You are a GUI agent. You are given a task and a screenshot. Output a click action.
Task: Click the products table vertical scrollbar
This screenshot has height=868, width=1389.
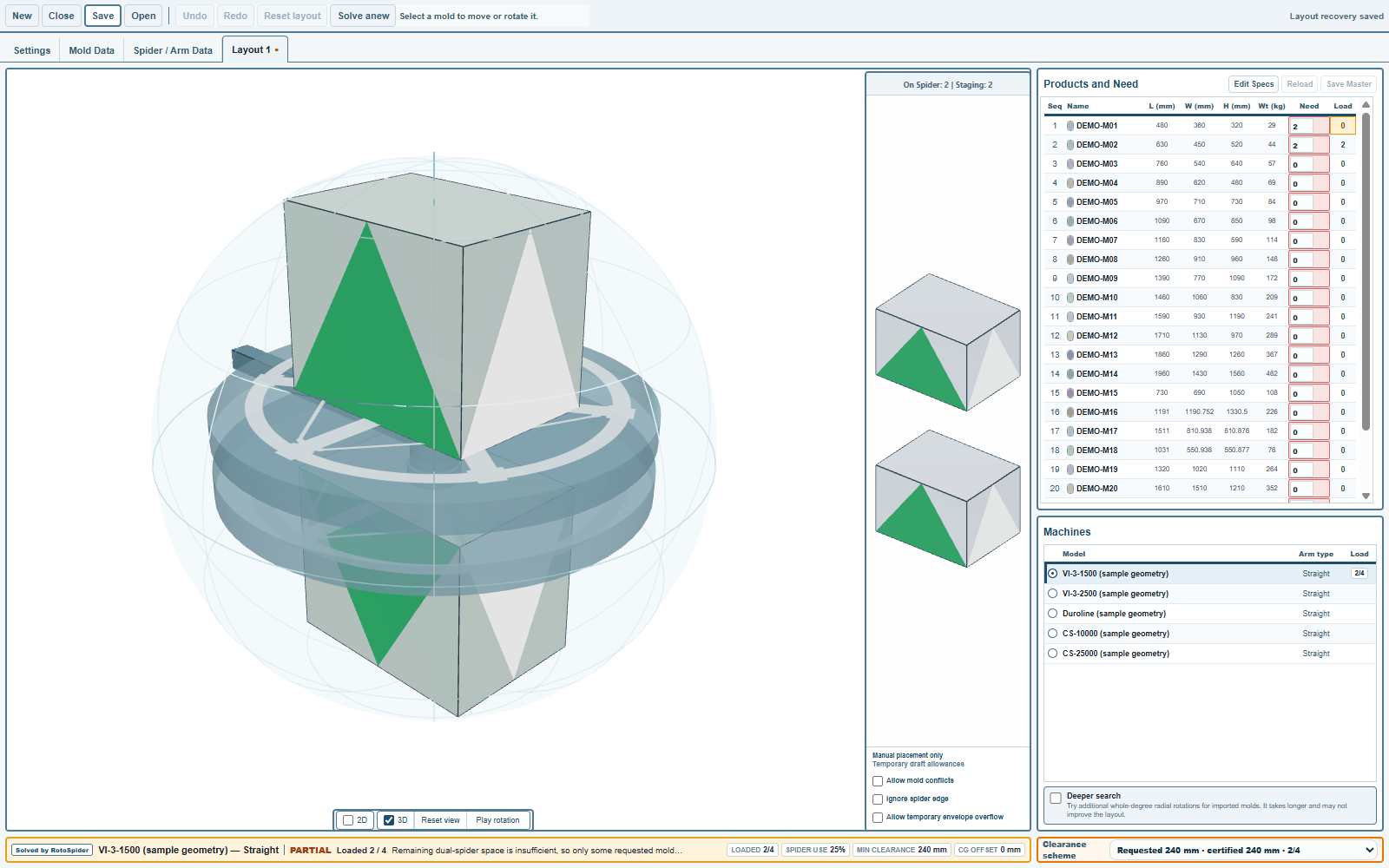tap(1366, 272)
